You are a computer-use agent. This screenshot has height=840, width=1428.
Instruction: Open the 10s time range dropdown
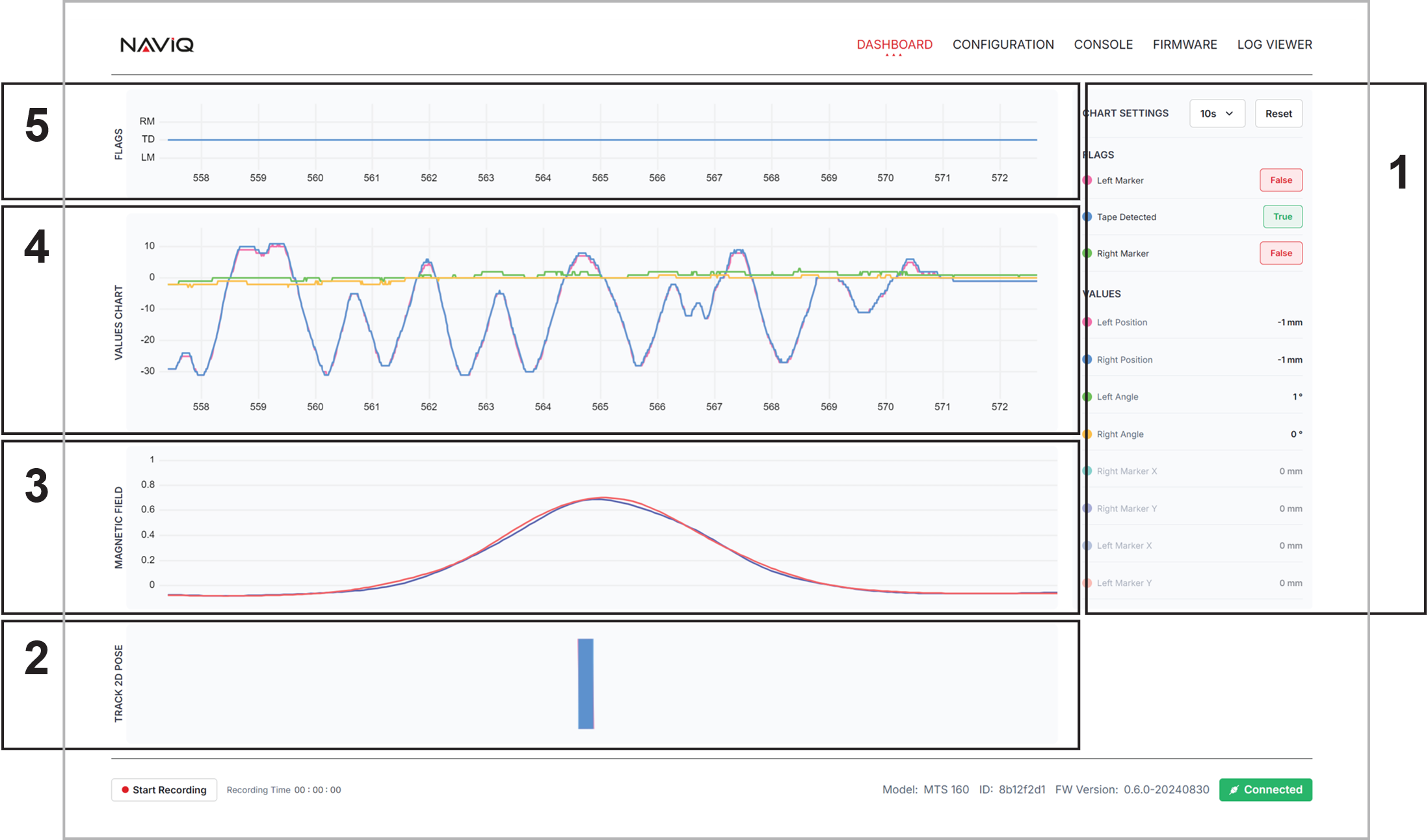pos(1217,114)
